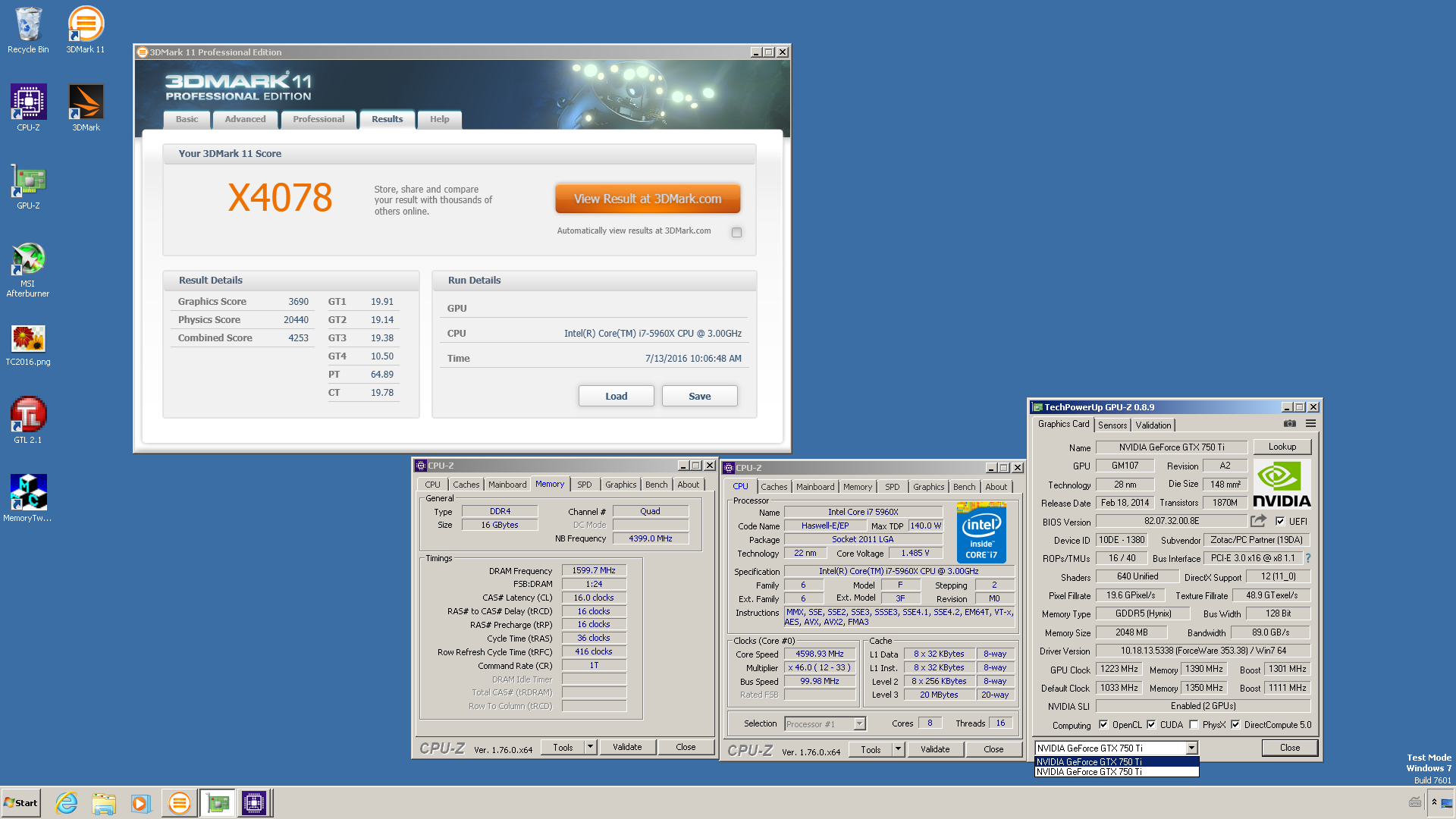Launch the MemoryTweakIt desktop shortcut
This screenshot has width=1456, height=819.
(28, 497)
